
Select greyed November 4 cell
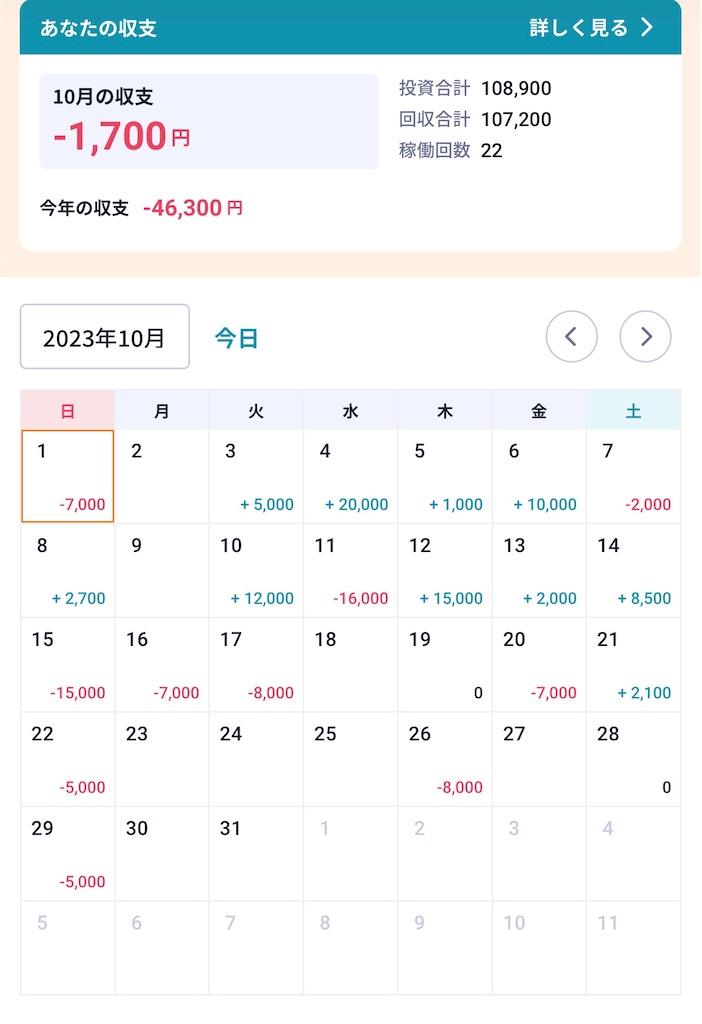tap(633, 854)
